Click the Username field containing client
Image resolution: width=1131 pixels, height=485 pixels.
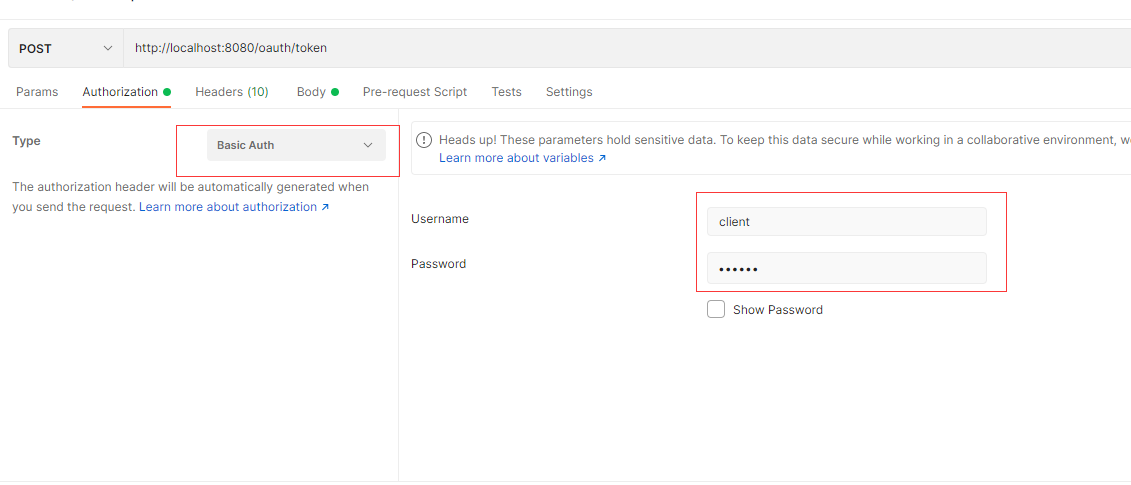coord(846,222)
